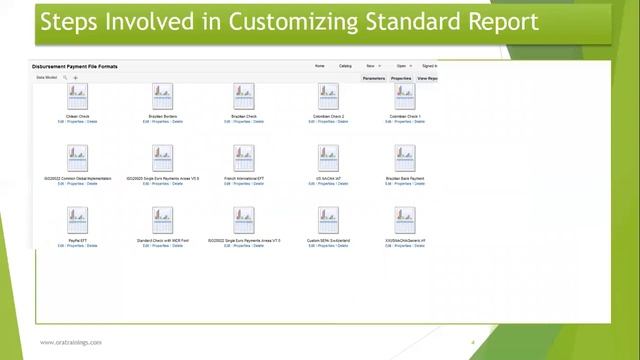
Task: Open ISO20022 Single Euro Payments V5.0 icon
Action: coord(162,158)
